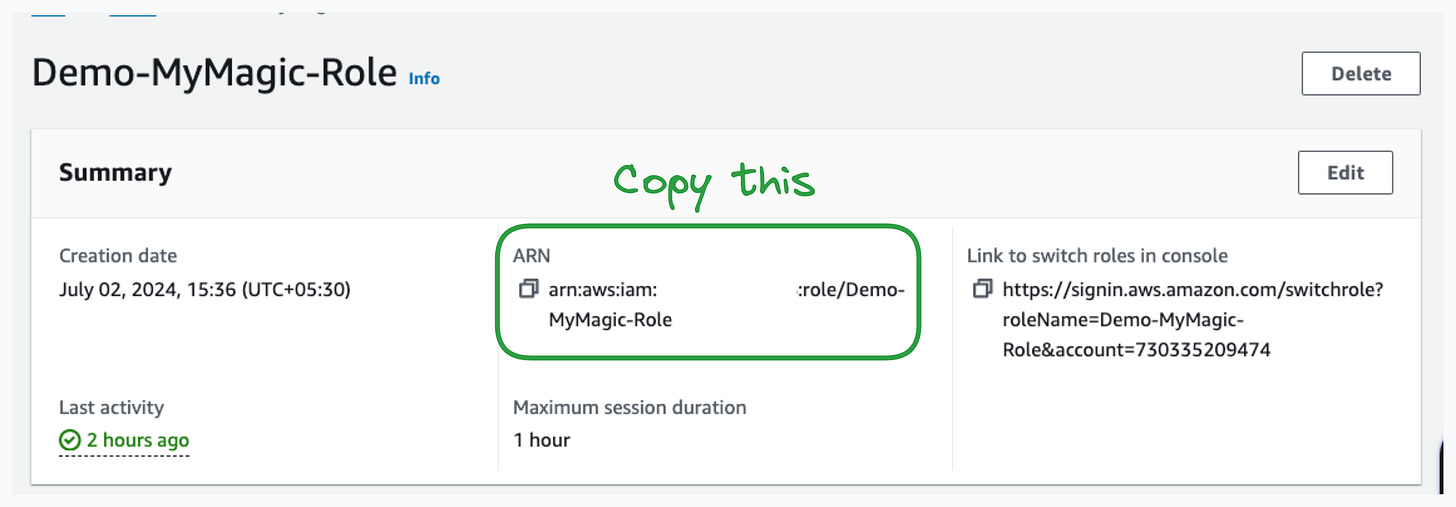The width and height of the screenshot is (1456, 507).
Task: Click the creation date July 02, 2024 value
Action: pos(205,290)
